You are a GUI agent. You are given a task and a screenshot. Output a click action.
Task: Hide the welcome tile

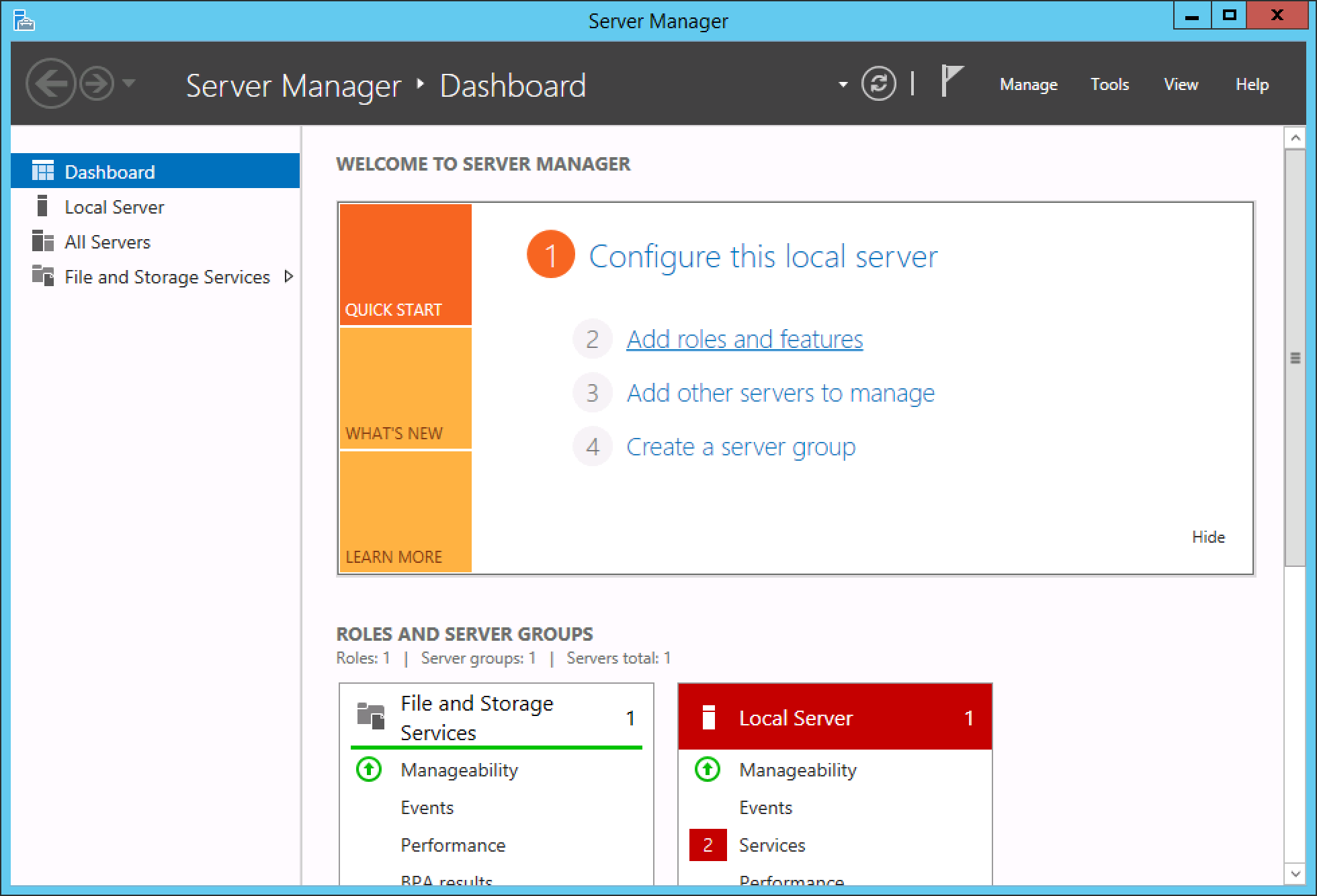[1207, 537]
